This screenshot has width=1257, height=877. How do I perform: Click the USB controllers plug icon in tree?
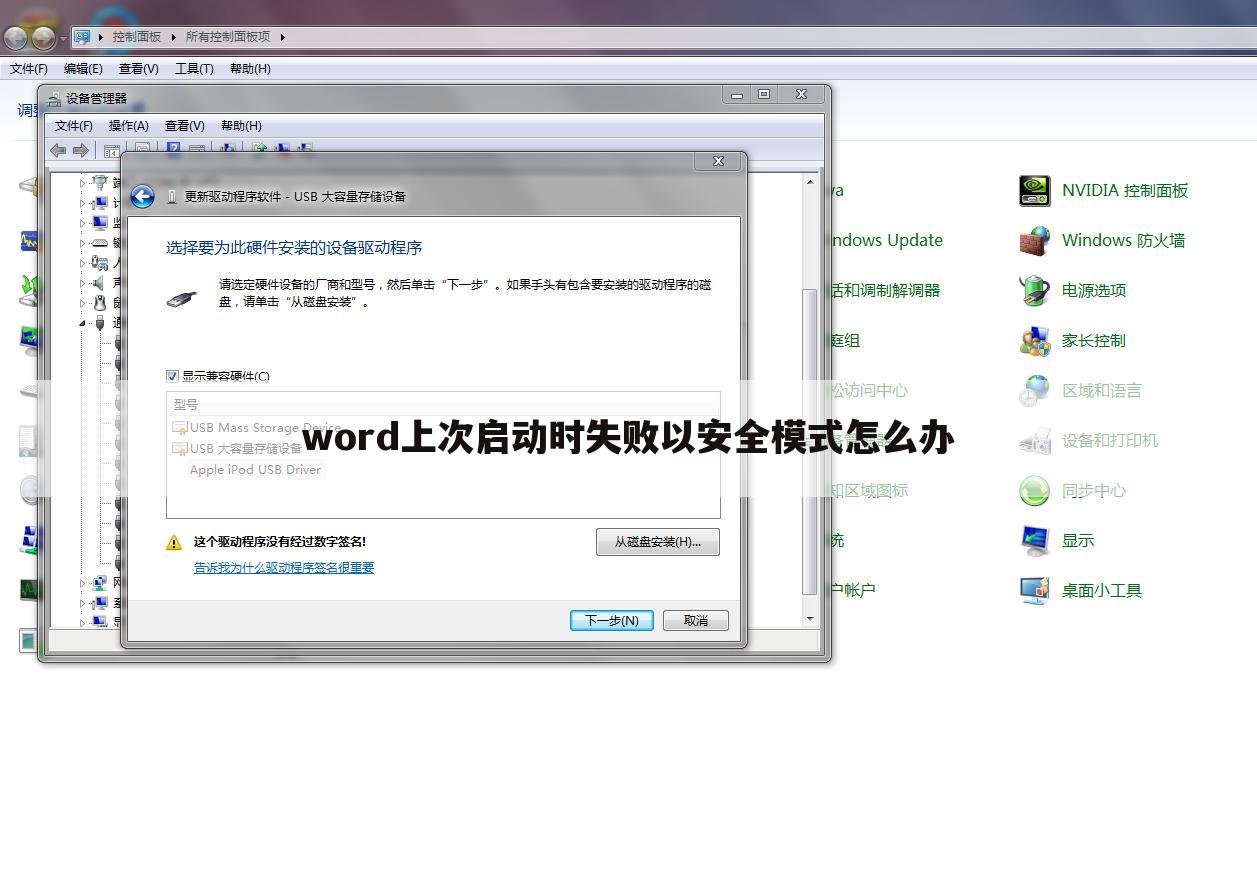99,322
